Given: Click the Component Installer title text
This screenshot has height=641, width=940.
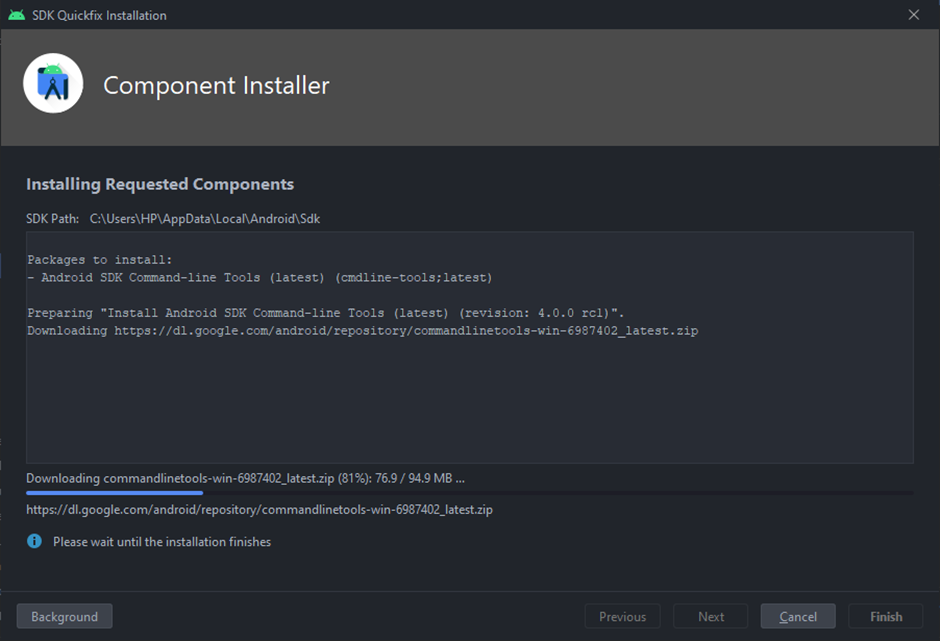Looking at the screenshot, I should click(216, 86).
